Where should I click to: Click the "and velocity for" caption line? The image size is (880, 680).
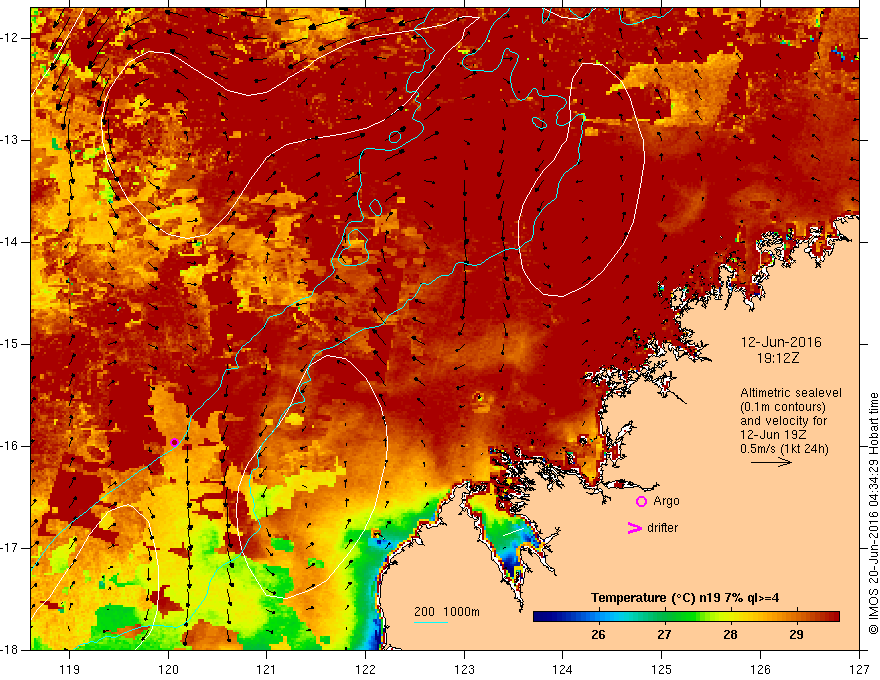tap(784, 421)
